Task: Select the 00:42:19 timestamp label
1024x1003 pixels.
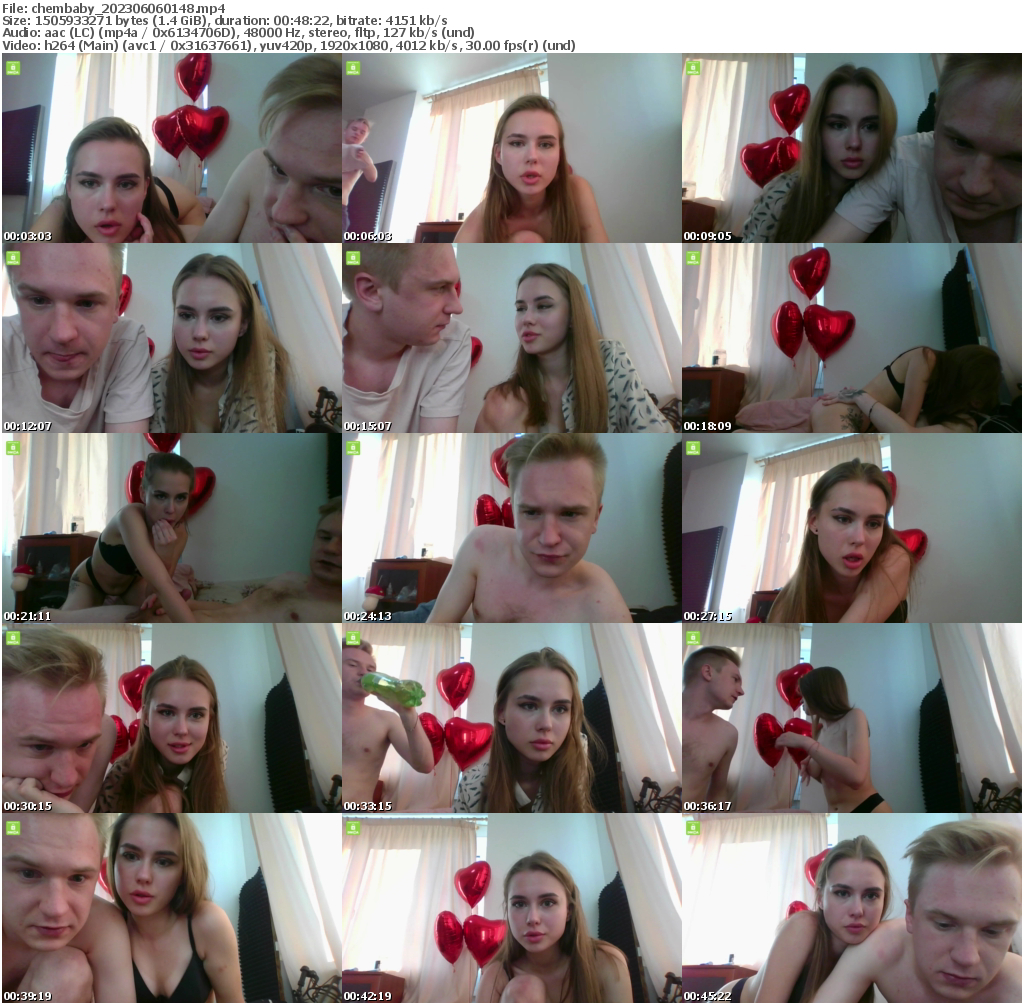Action: pyautogui.click(x=366, y=995)
